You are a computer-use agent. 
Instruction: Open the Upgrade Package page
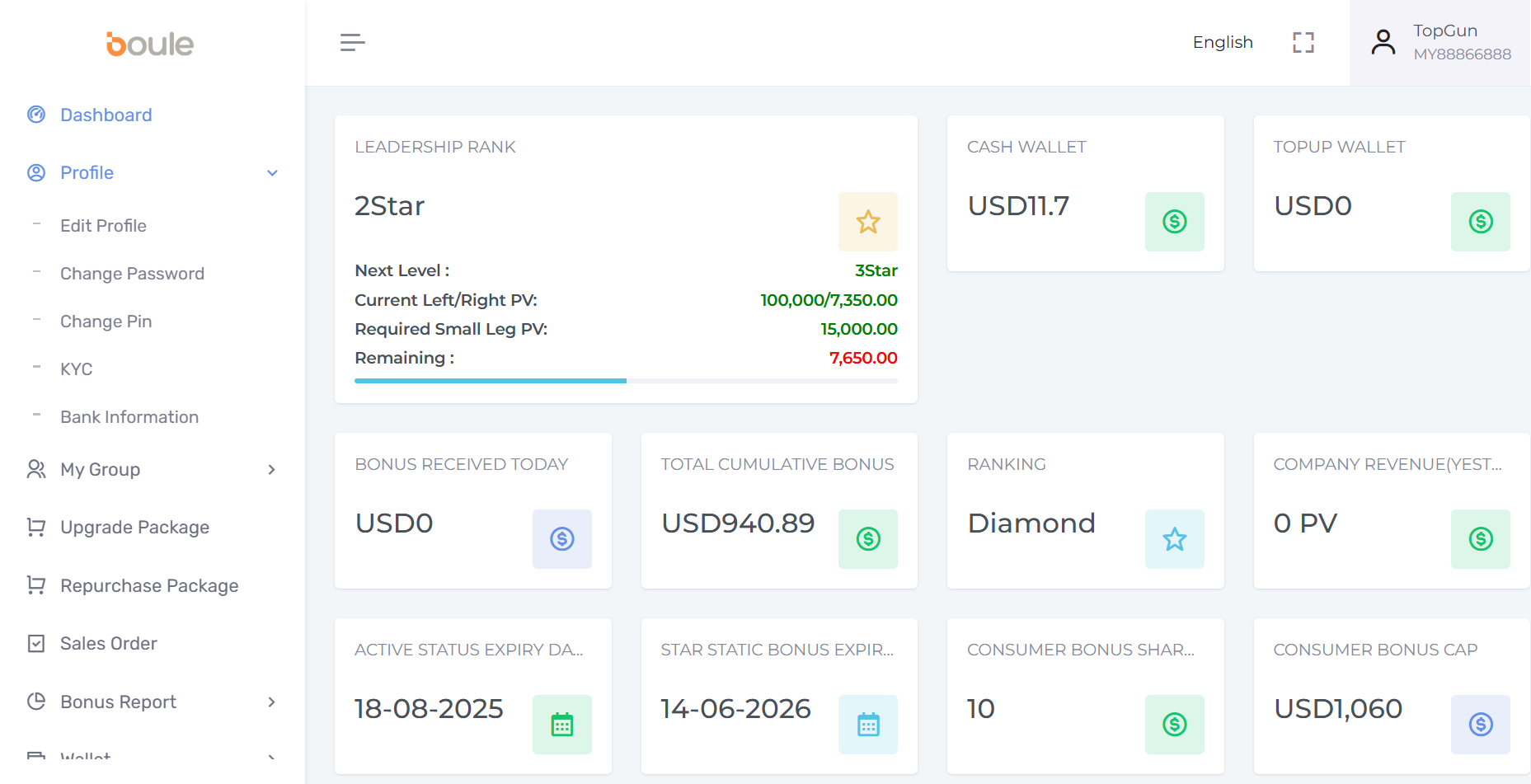(x=134, y=528)
